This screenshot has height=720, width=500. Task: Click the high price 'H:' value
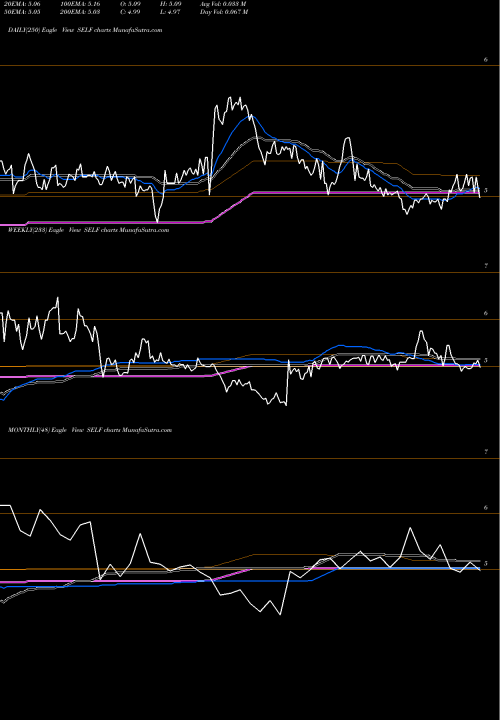coord(170,4)
